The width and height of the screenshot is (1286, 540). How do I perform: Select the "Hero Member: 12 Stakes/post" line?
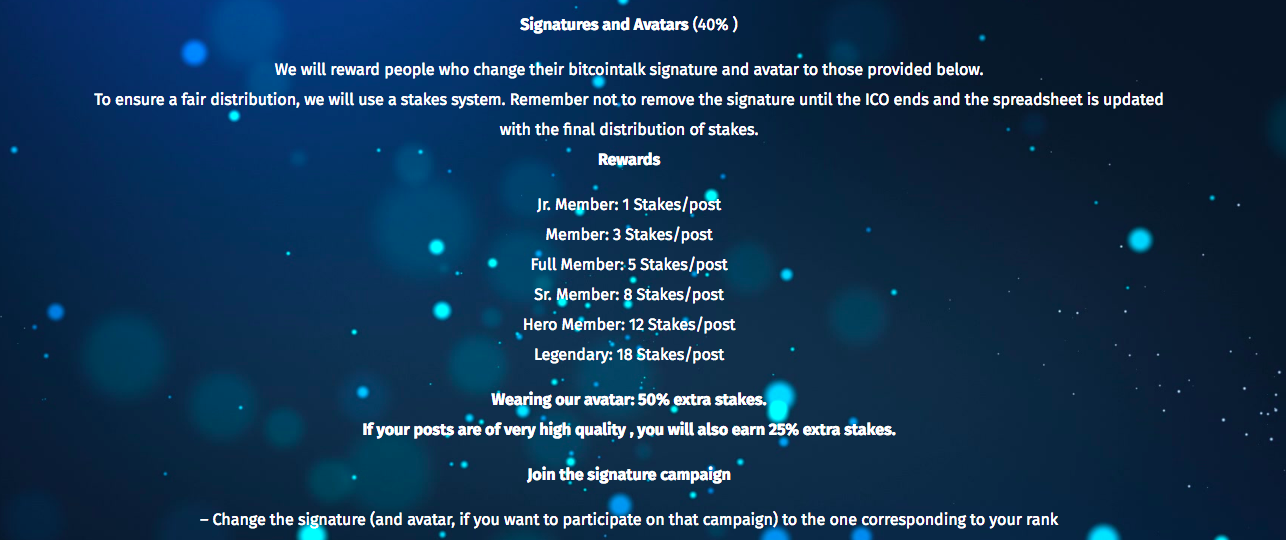(x=629, y=324)
